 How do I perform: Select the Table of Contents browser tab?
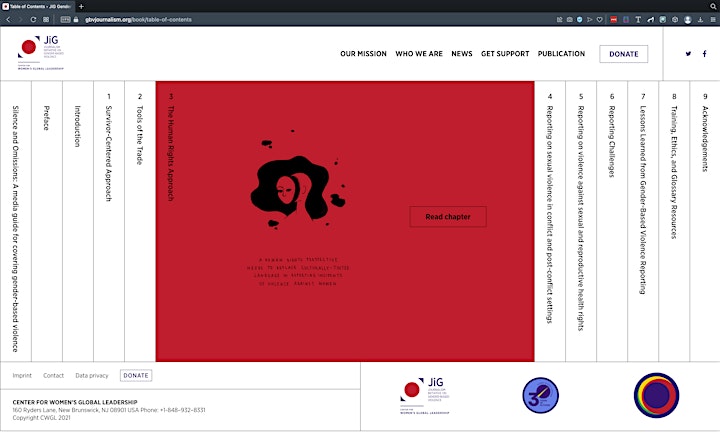[37, 6]
